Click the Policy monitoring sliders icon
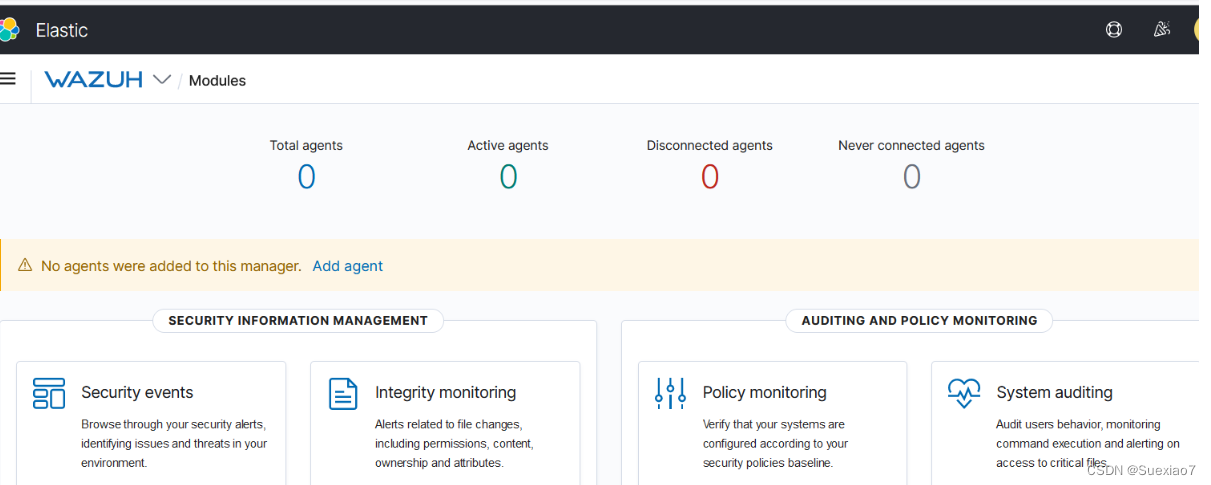 (x=670, y=394)
